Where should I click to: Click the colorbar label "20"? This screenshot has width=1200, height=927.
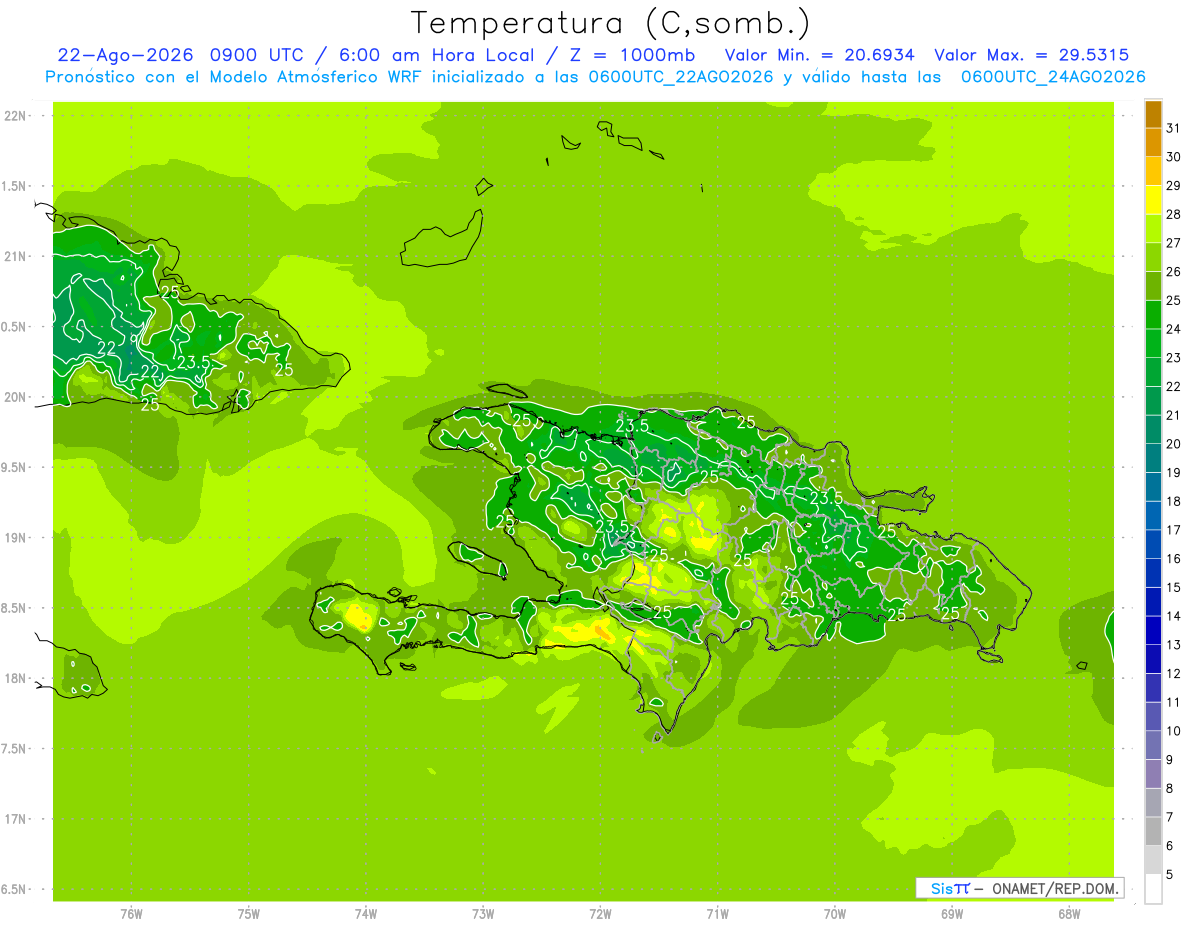tap(1174, 444)
